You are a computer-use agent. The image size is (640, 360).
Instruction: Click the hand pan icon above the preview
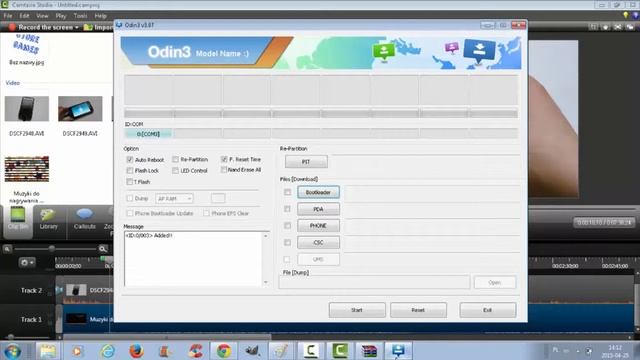tap(605, 27)
